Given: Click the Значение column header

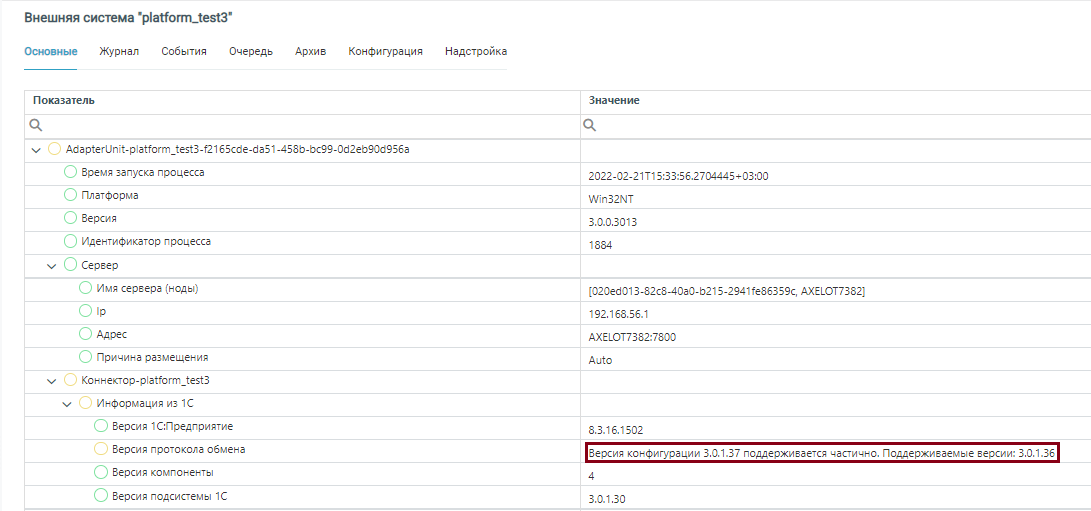Looking at the screenshot, I should tap(614, 101).
